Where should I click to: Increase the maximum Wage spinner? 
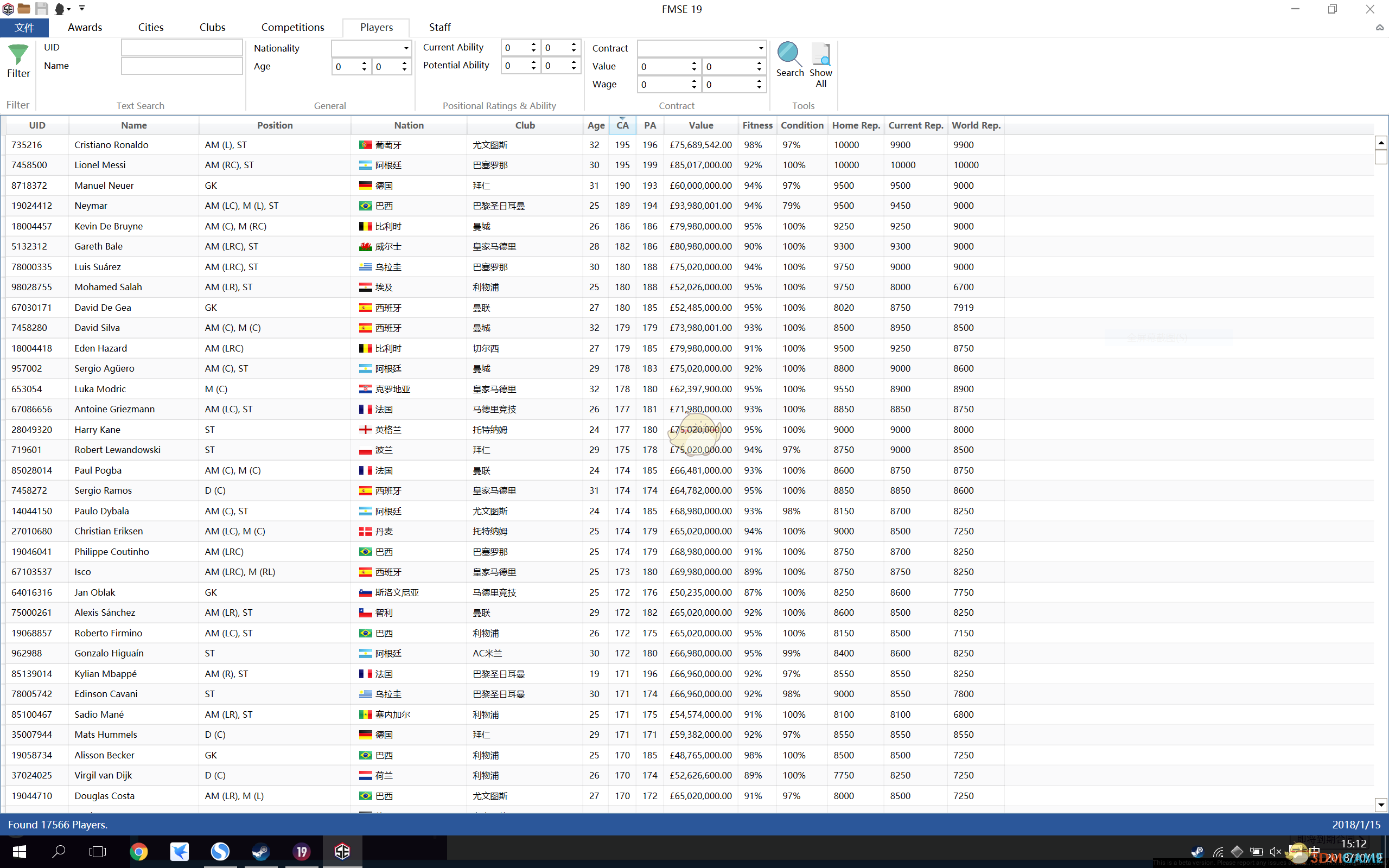coord(759,81)
